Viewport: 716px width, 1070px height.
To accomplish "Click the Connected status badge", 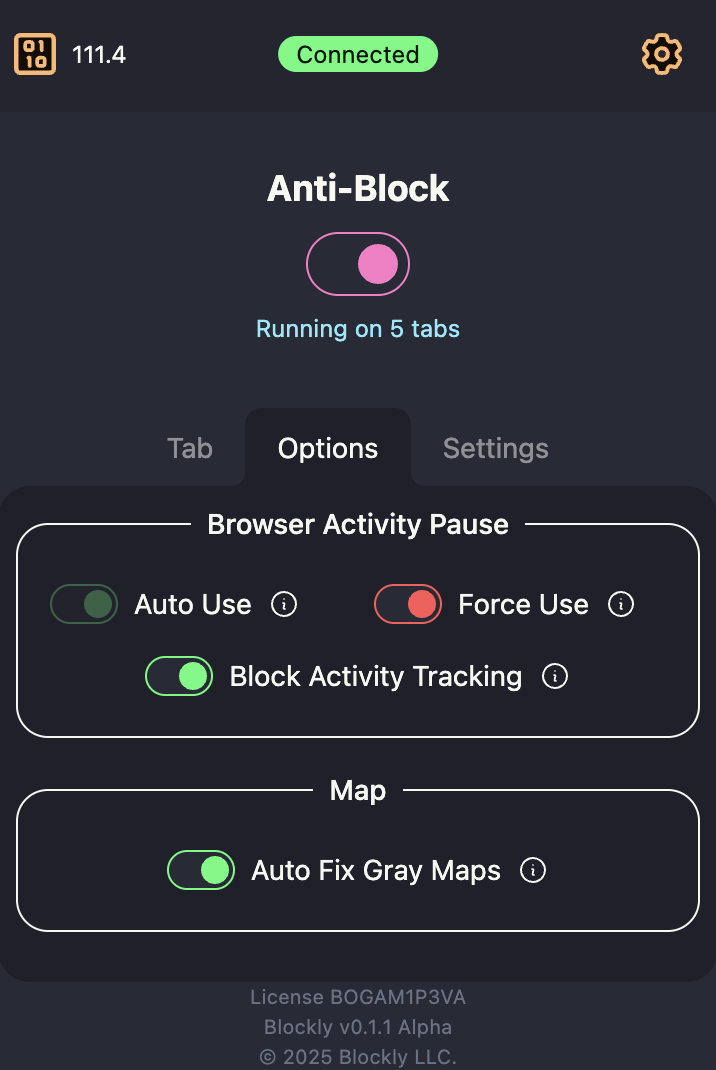I will tap(358, 54).
